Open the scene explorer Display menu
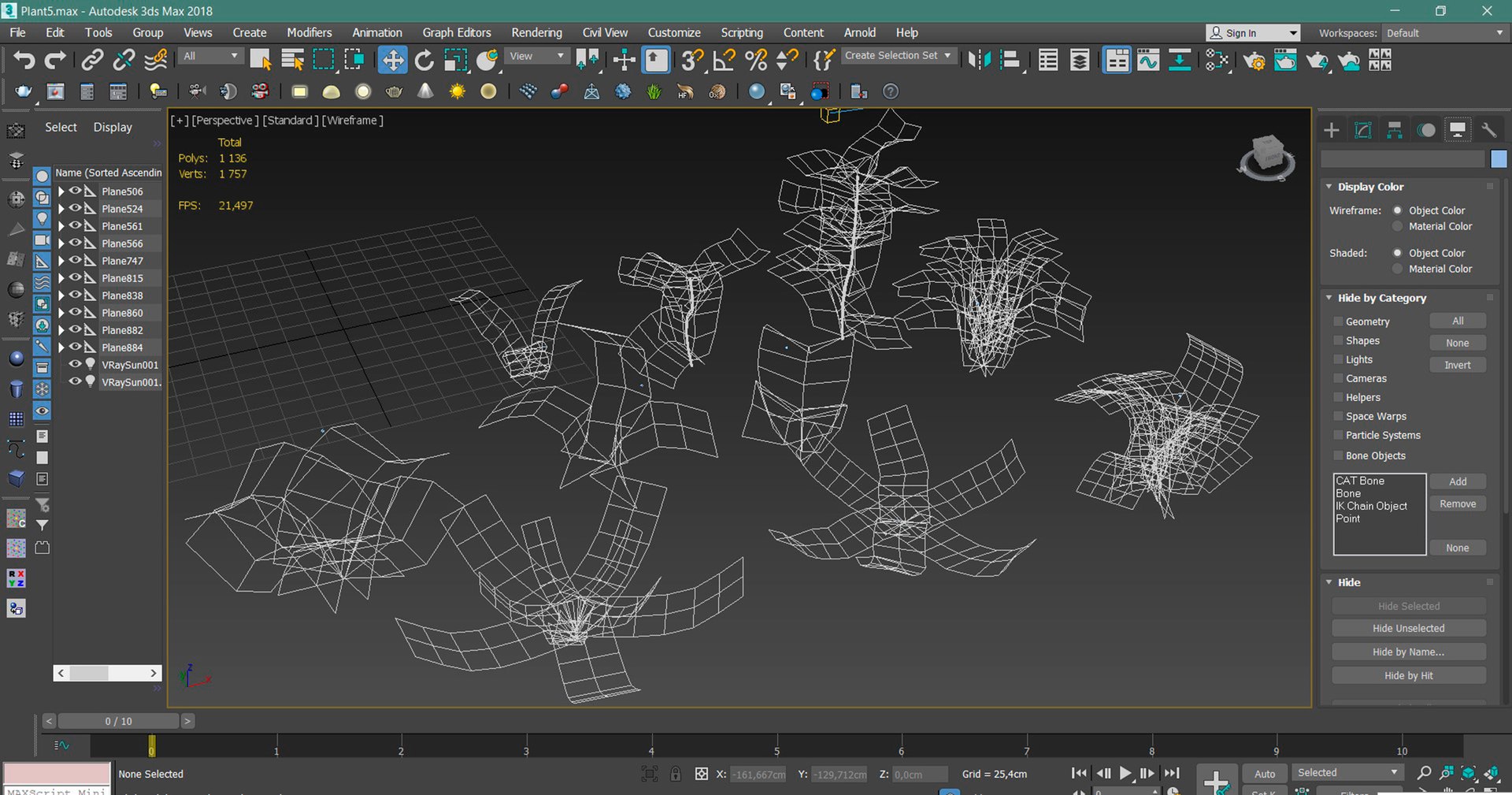 [x=113, y=128]
